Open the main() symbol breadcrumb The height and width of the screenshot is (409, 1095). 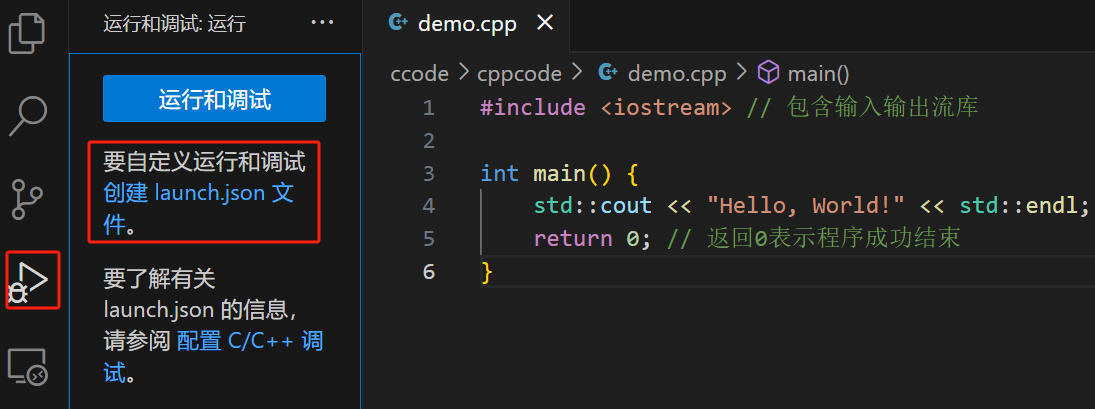click(x=817, y=72)
